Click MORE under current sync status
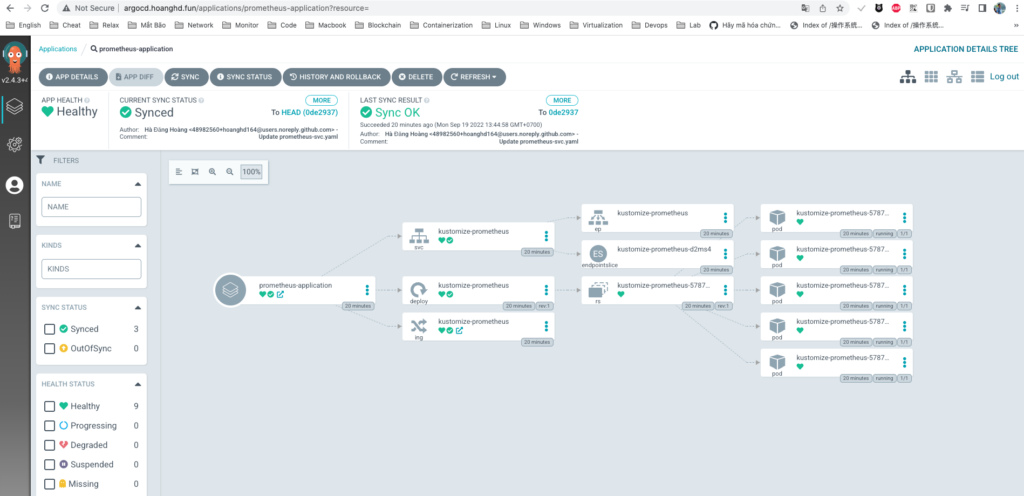1024x496 pixels. pyautogui.click(x=321, y=101)
